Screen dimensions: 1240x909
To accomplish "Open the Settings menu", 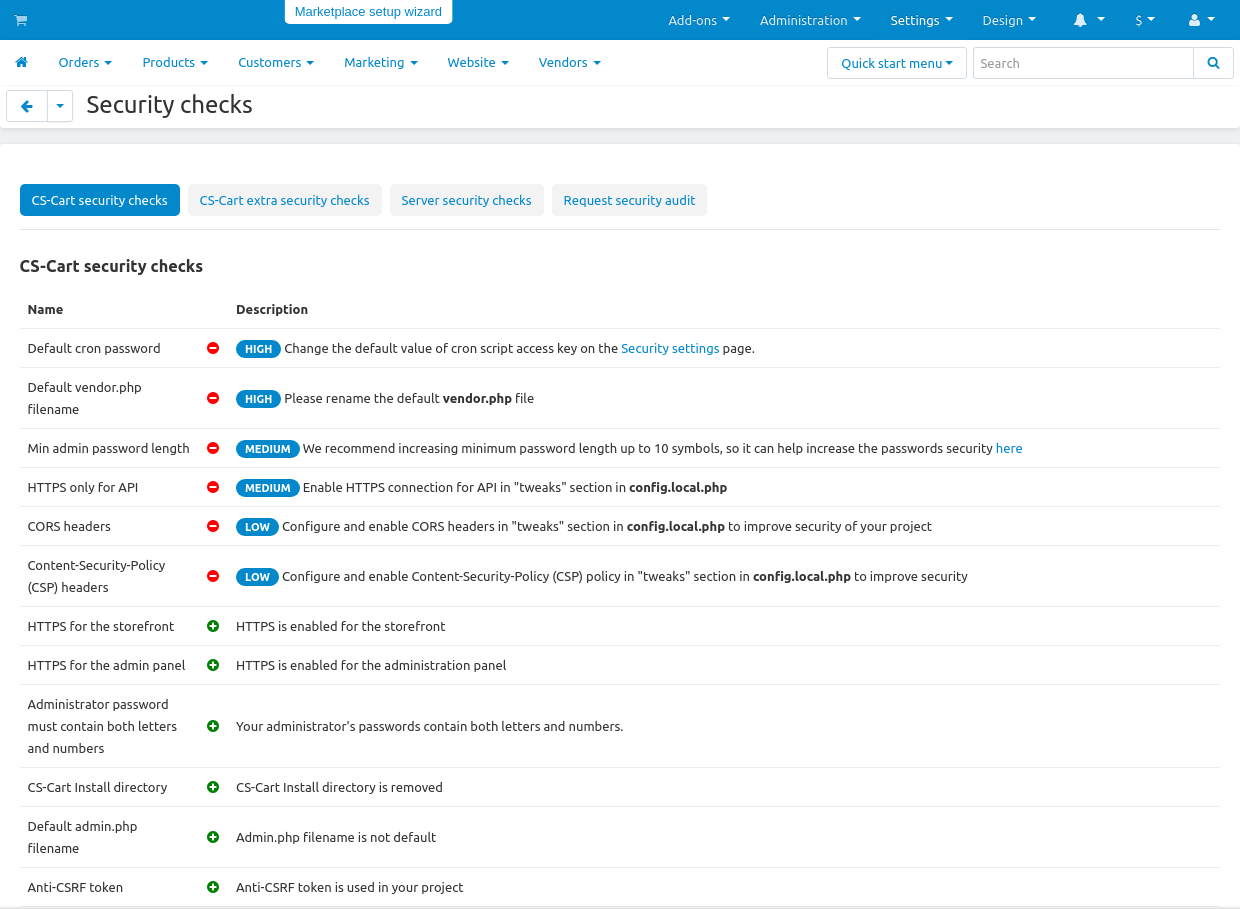I will (x=922, y=20).
